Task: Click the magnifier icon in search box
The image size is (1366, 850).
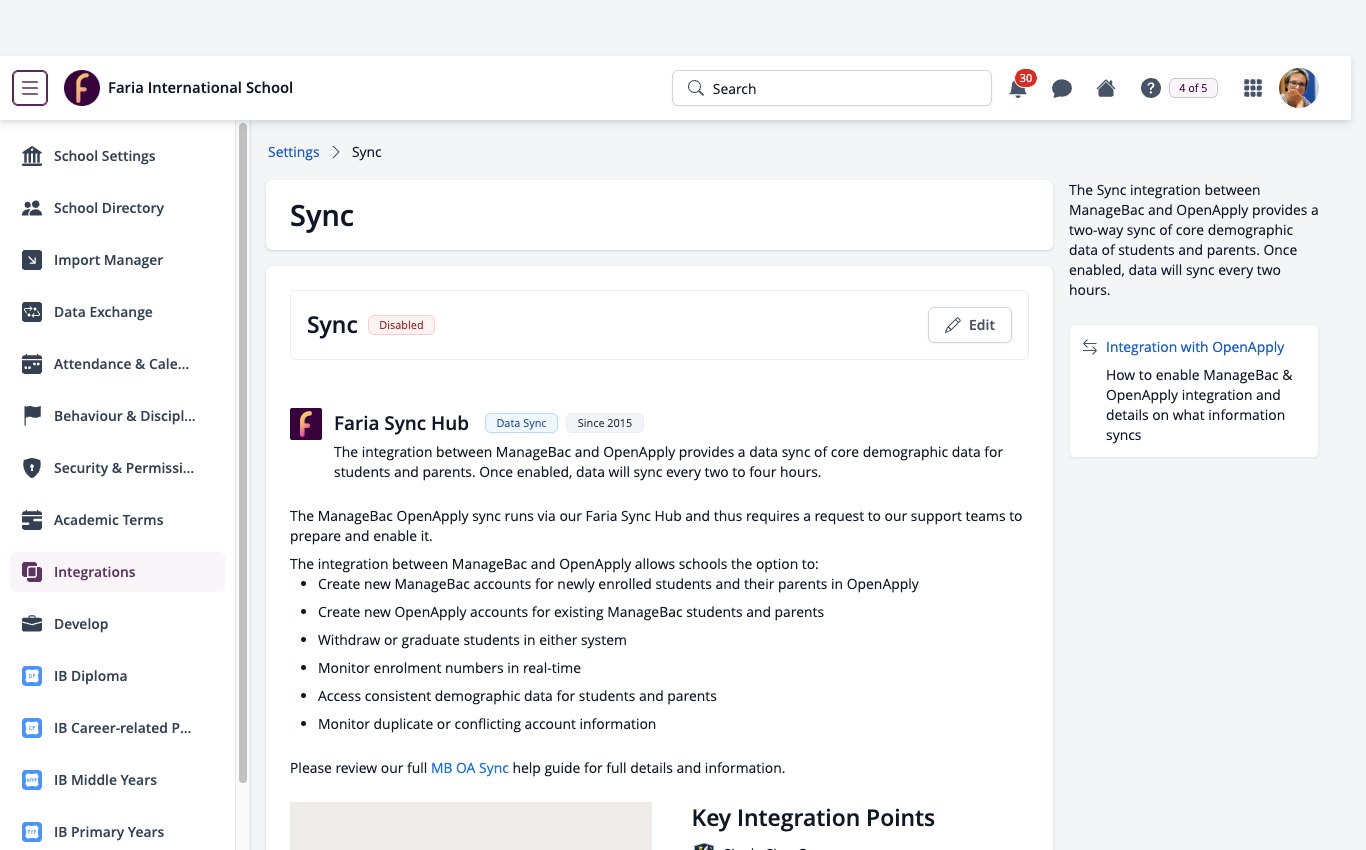Action: coord(696,88)
